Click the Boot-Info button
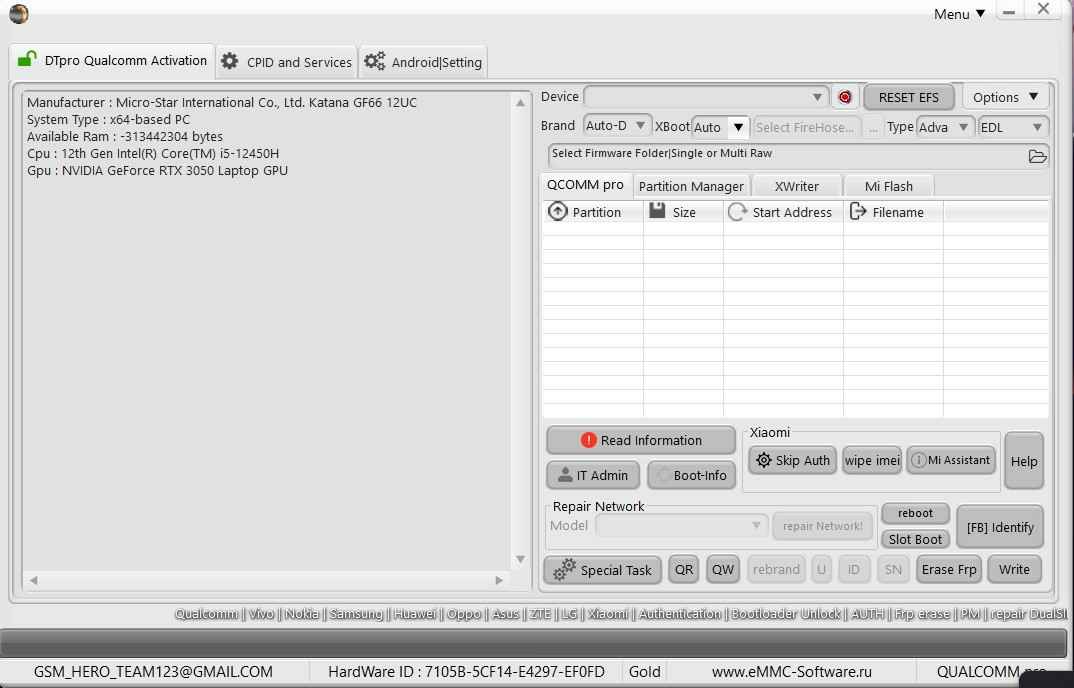The height and width of the screenshot is (688, 1074). pyautogui.click(x=691, y=475)
